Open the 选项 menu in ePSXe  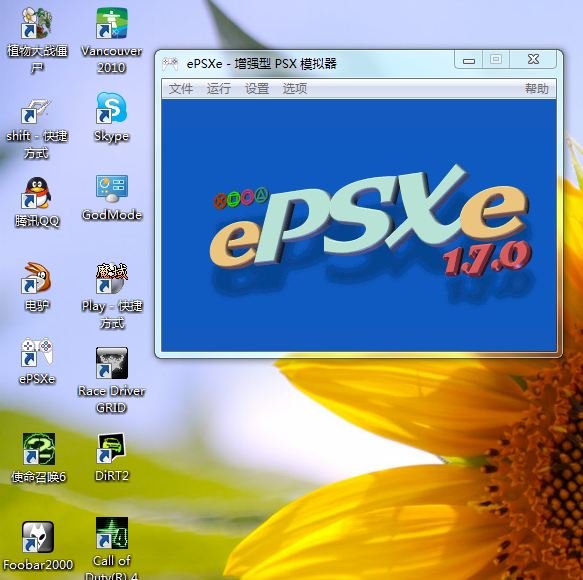coord(295,89)
